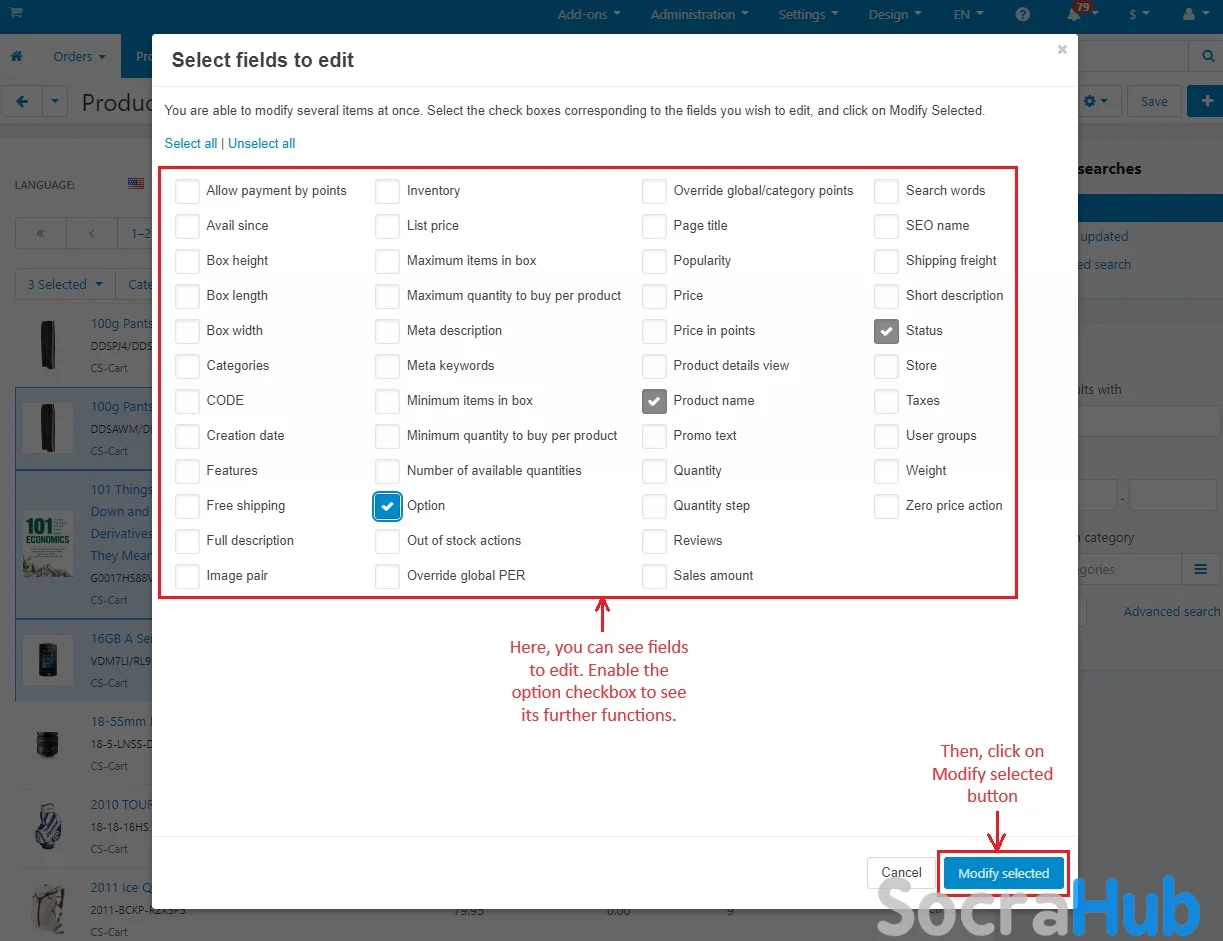Check the Search words checkbox
The height and width of the screenshot is (941, 1223).
(x=886, y=191)
